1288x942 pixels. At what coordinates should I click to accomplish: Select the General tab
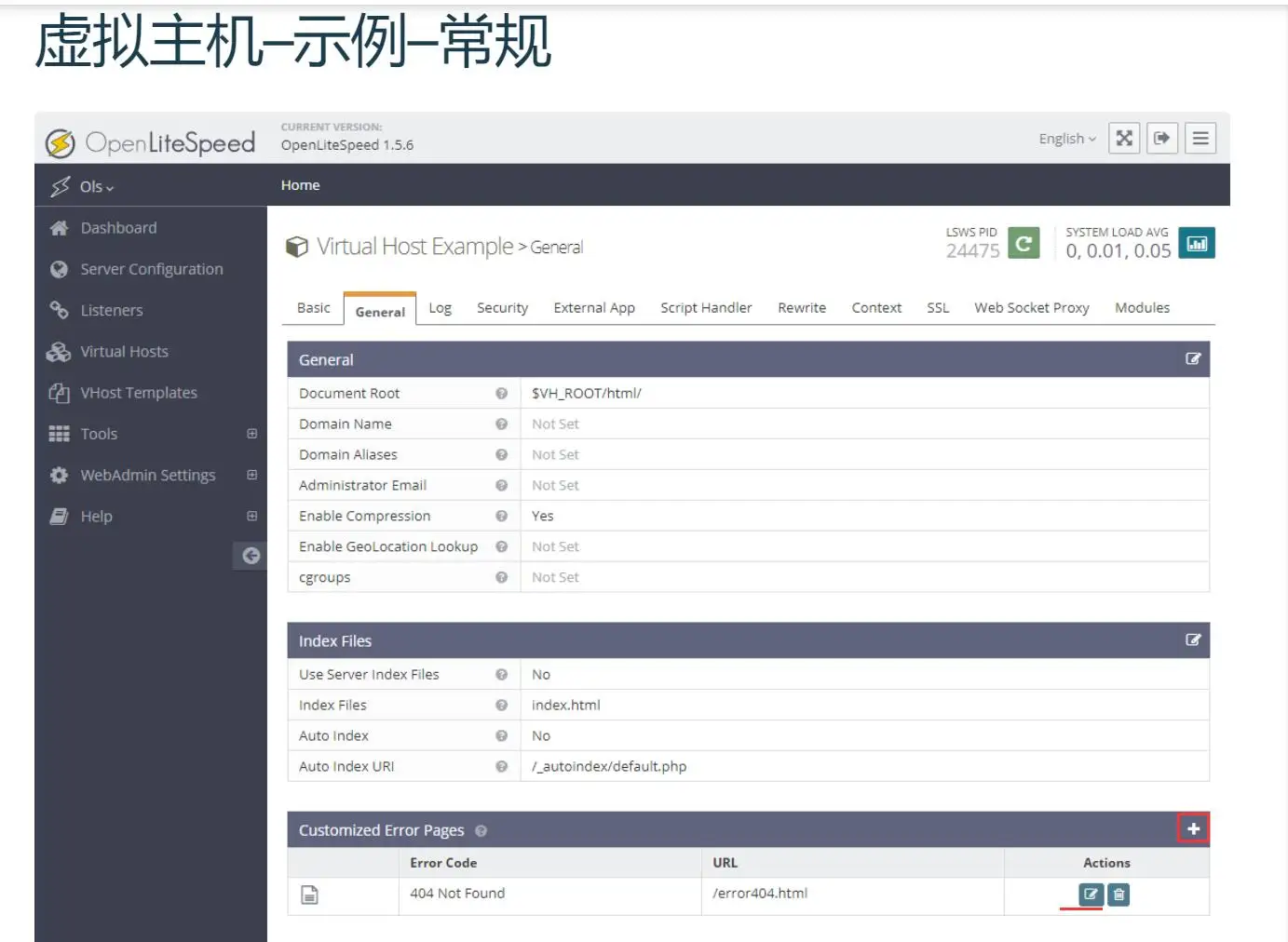380,311
